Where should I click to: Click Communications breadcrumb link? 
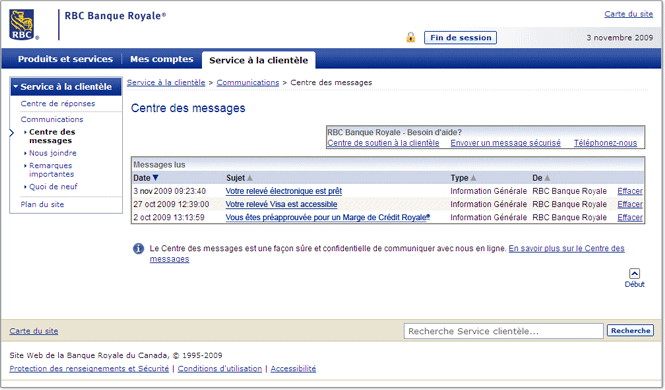[x=248, y=83]
